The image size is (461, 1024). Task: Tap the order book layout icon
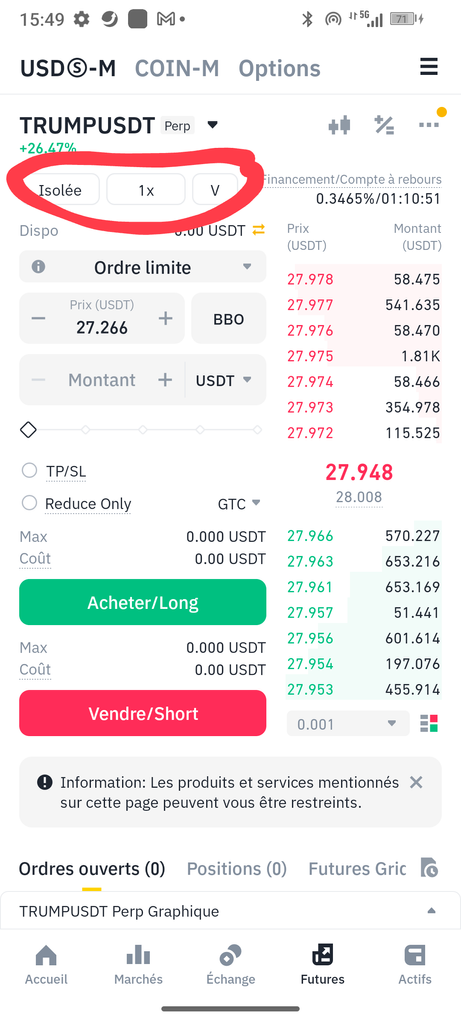pos(429,724)
